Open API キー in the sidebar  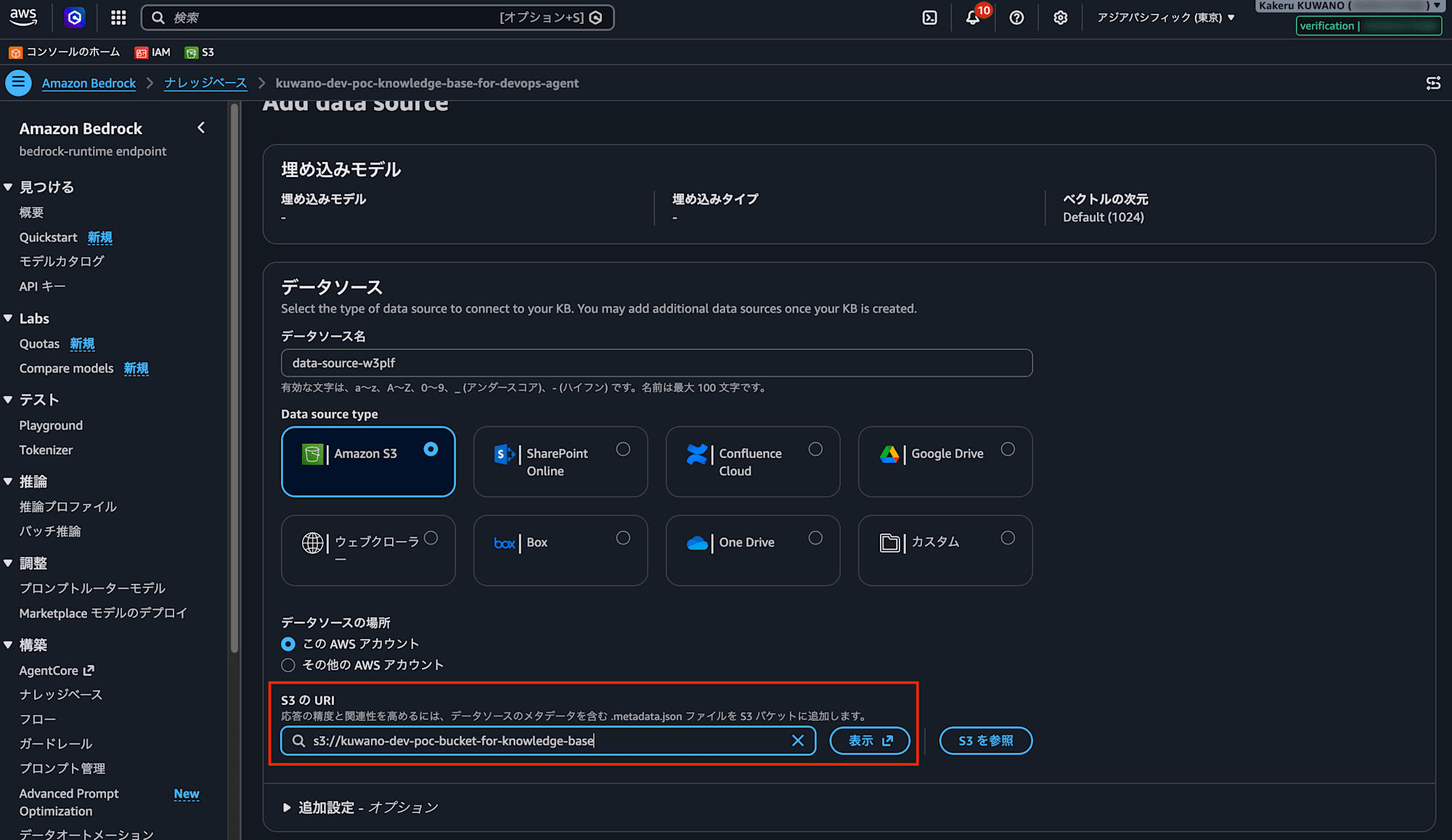[42, 286]
